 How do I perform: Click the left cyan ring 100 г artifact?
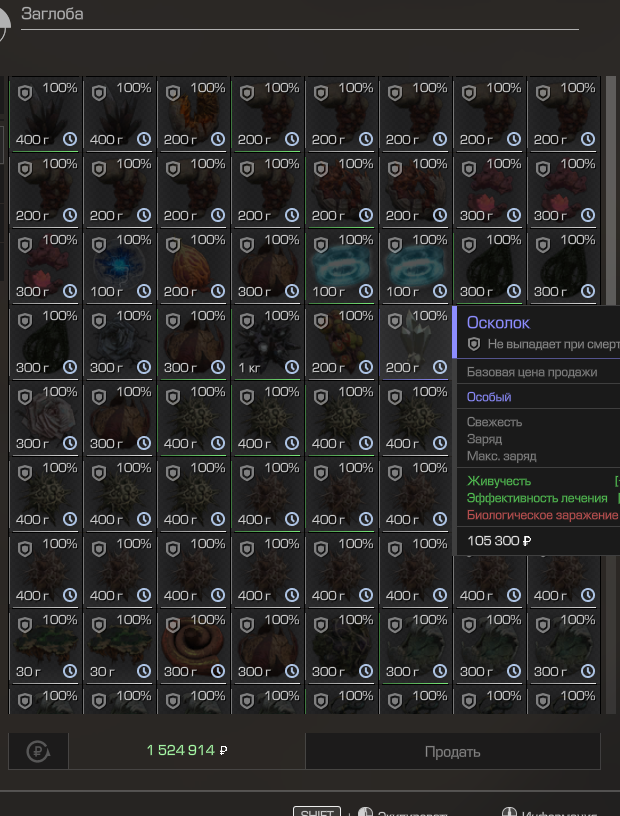[342, 266]
